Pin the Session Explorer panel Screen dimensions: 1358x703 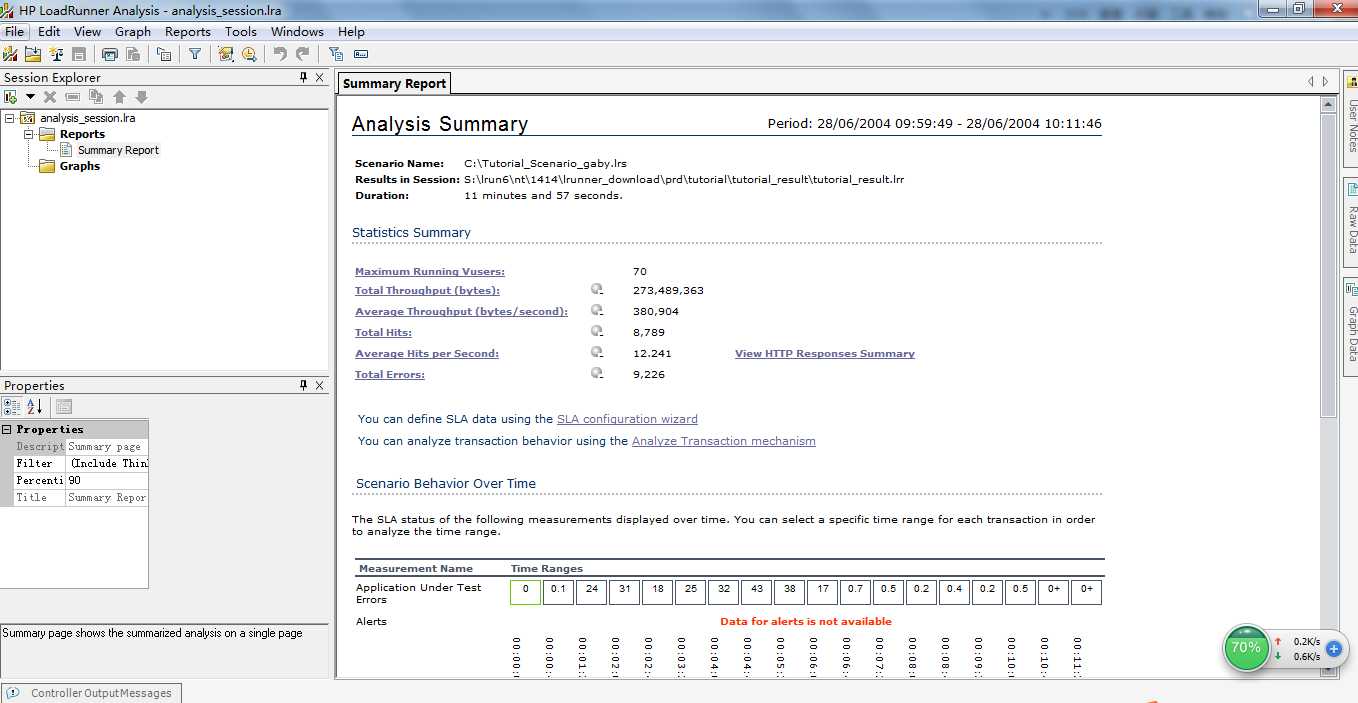304,77
